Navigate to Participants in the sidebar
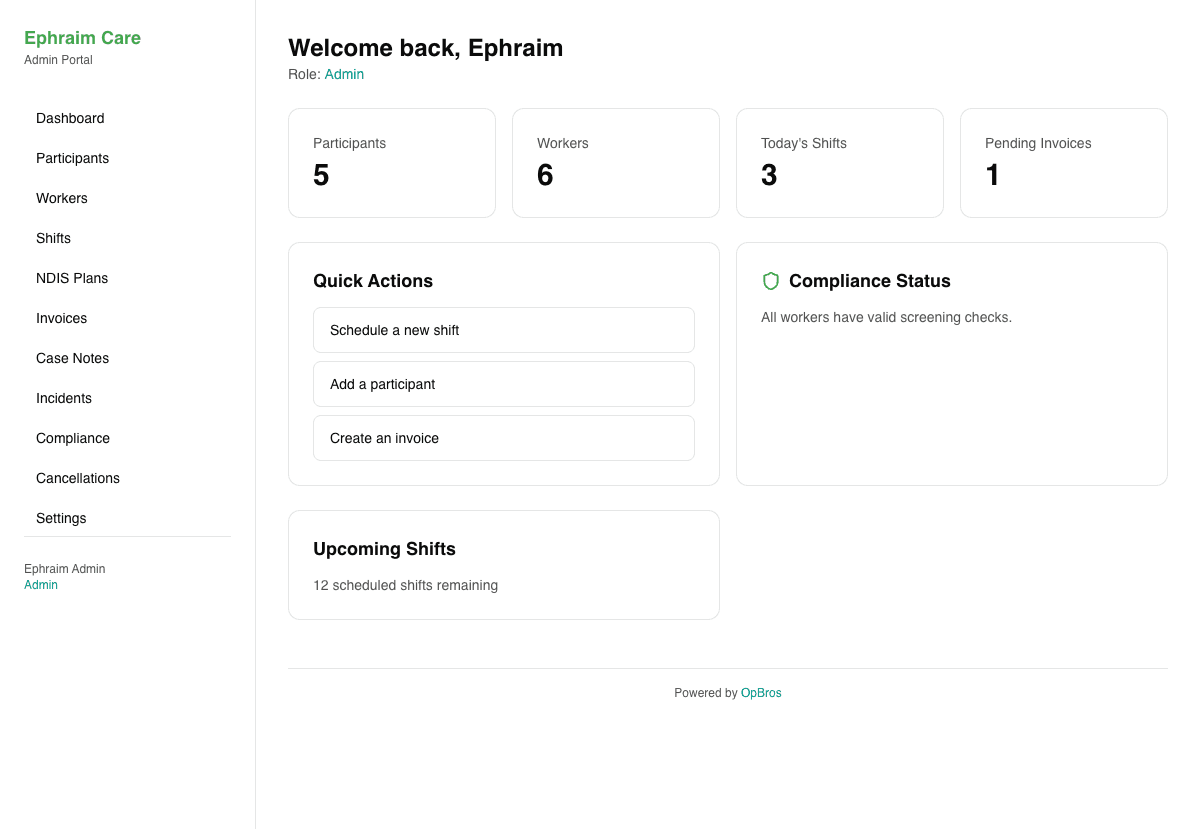Screen dimensions: 1200x829 pyautogui.click(x=72, y=158)
